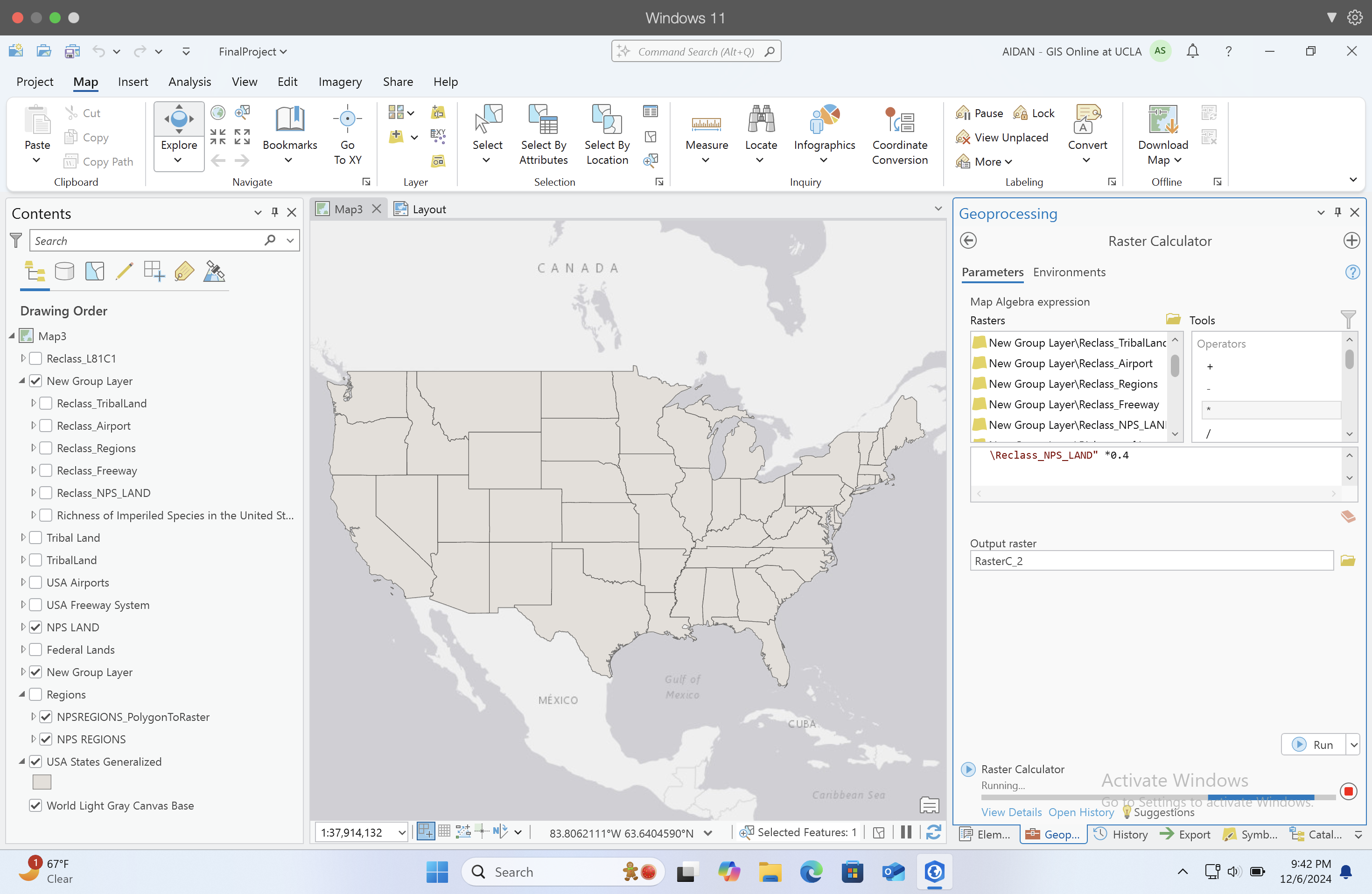This screenshot has height=894, width=1372.
Task: Hide the USA States Generalized layer
Action: pyautogui.click(x=35, y=761)
